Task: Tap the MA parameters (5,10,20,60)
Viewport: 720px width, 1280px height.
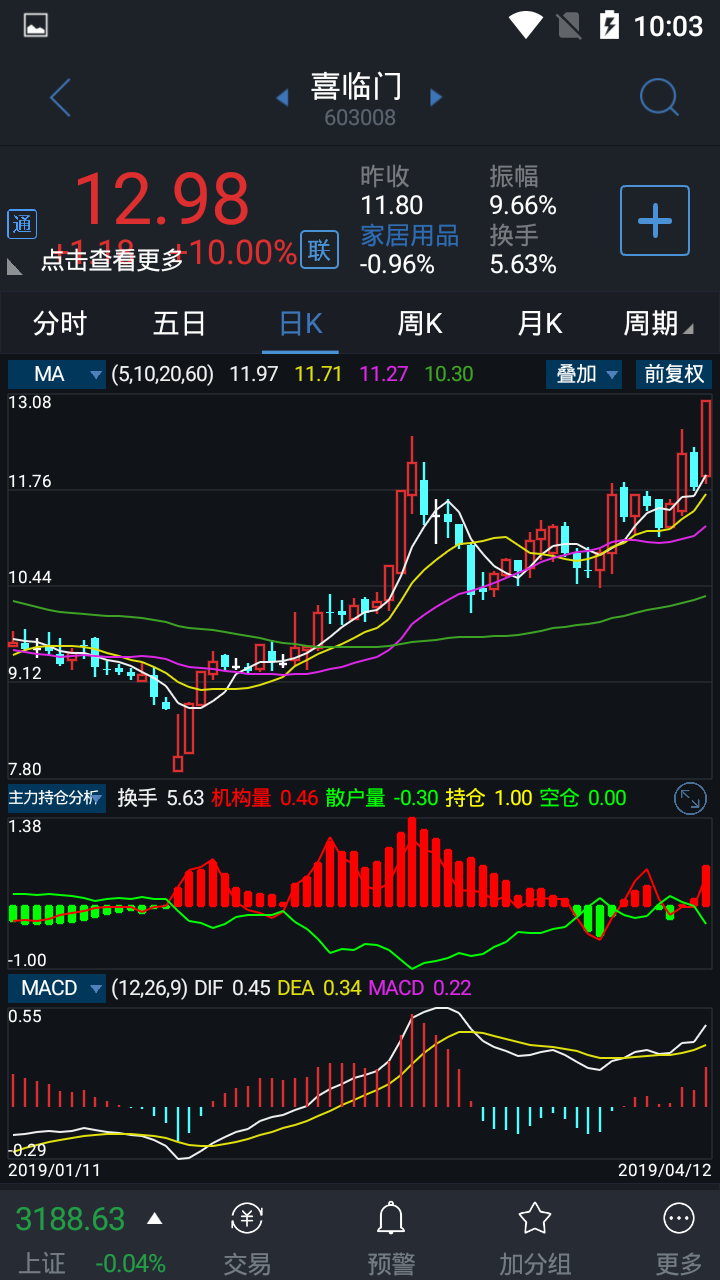Action: coord(162,374)
